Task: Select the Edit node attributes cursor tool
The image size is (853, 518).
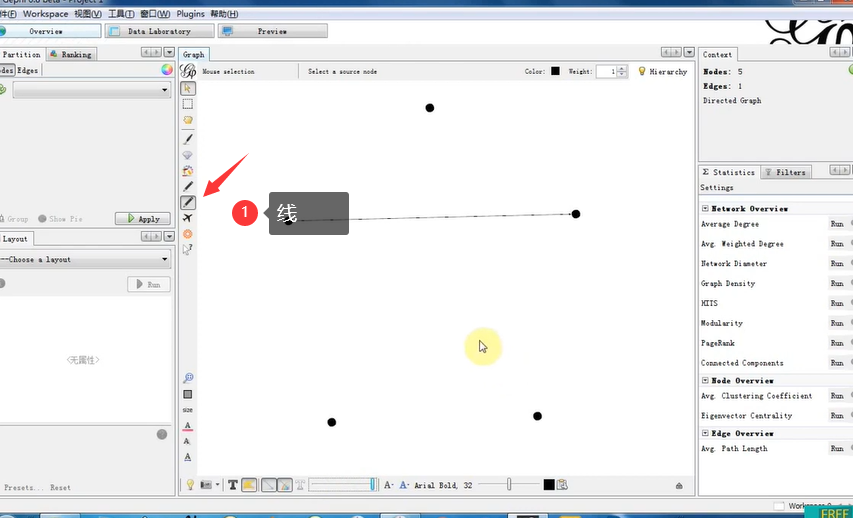Action: 188,250
